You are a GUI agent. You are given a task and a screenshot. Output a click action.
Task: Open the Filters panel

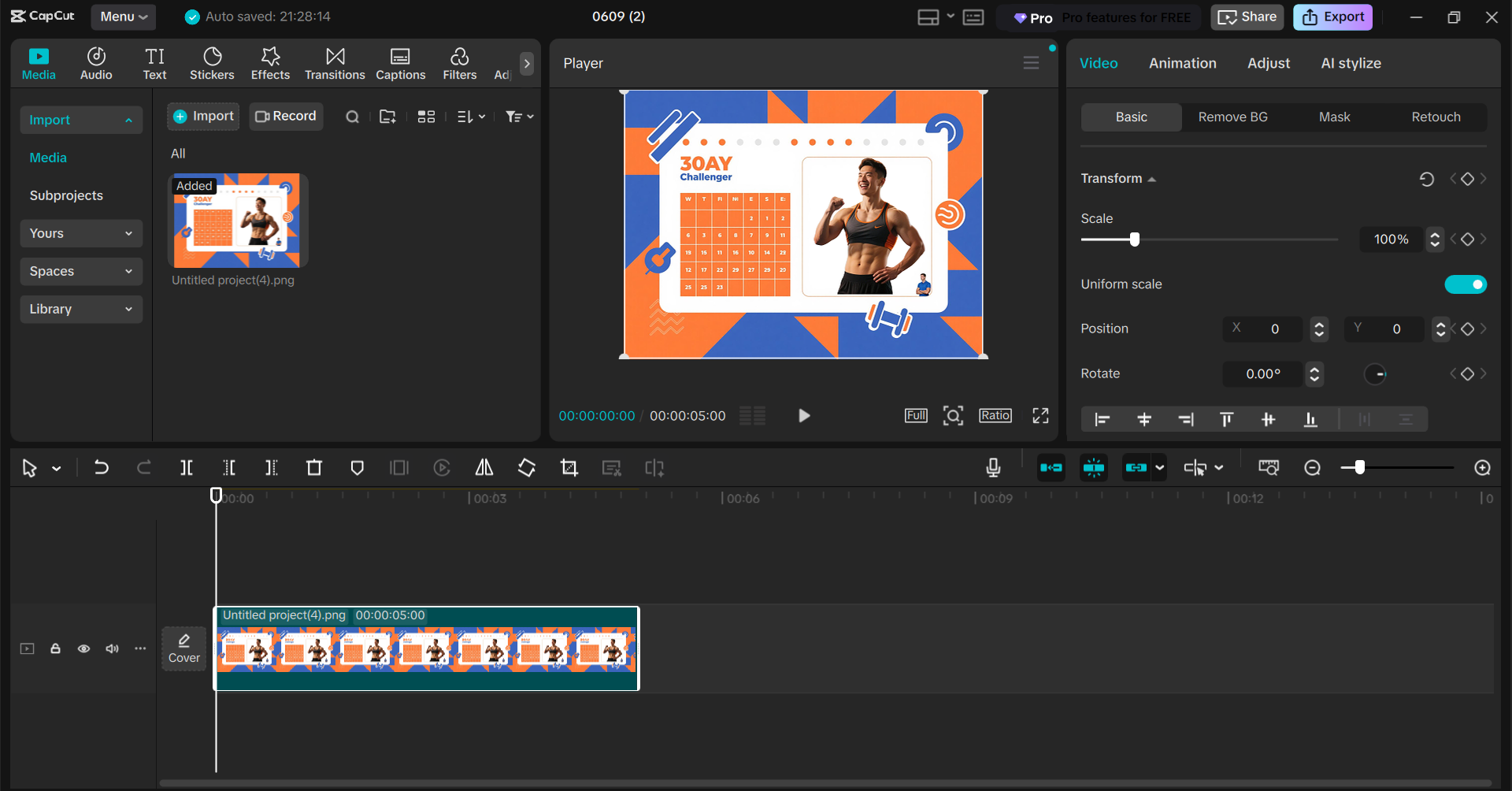click(459, 63)
